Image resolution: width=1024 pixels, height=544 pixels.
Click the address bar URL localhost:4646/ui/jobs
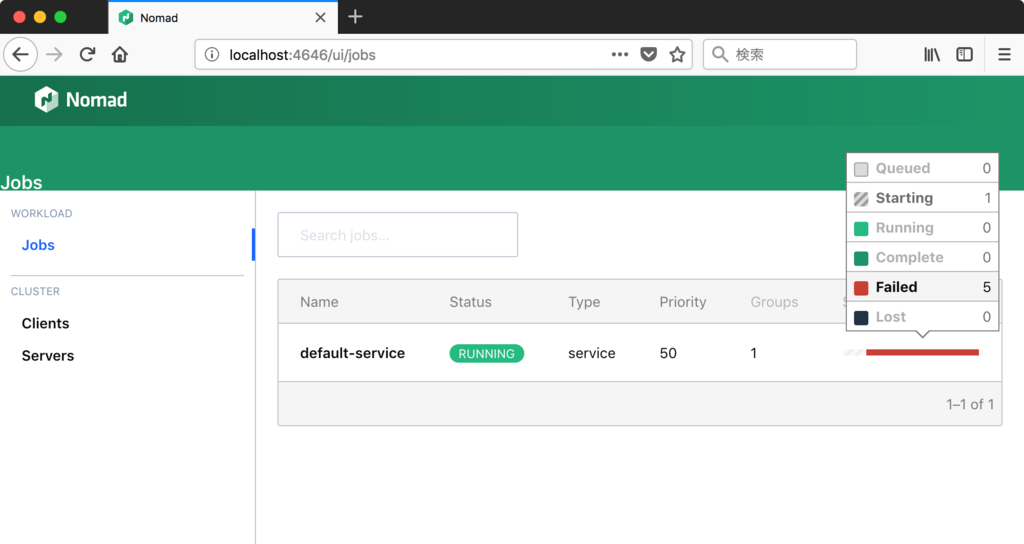[302, 55]
